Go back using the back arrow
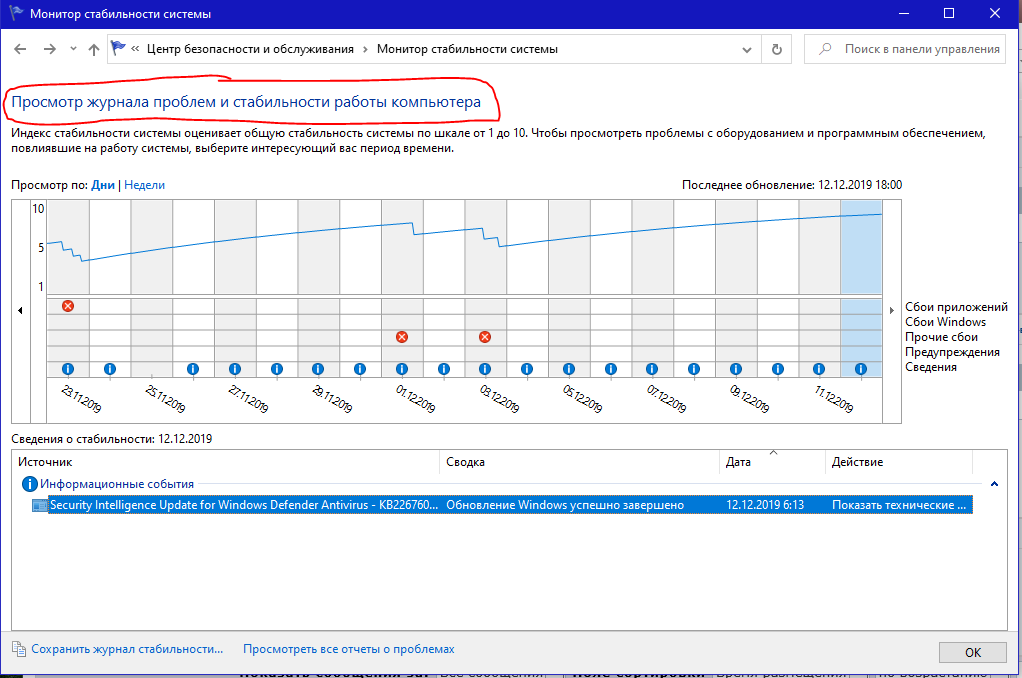The image size is (1022, 678). (20, 49)
